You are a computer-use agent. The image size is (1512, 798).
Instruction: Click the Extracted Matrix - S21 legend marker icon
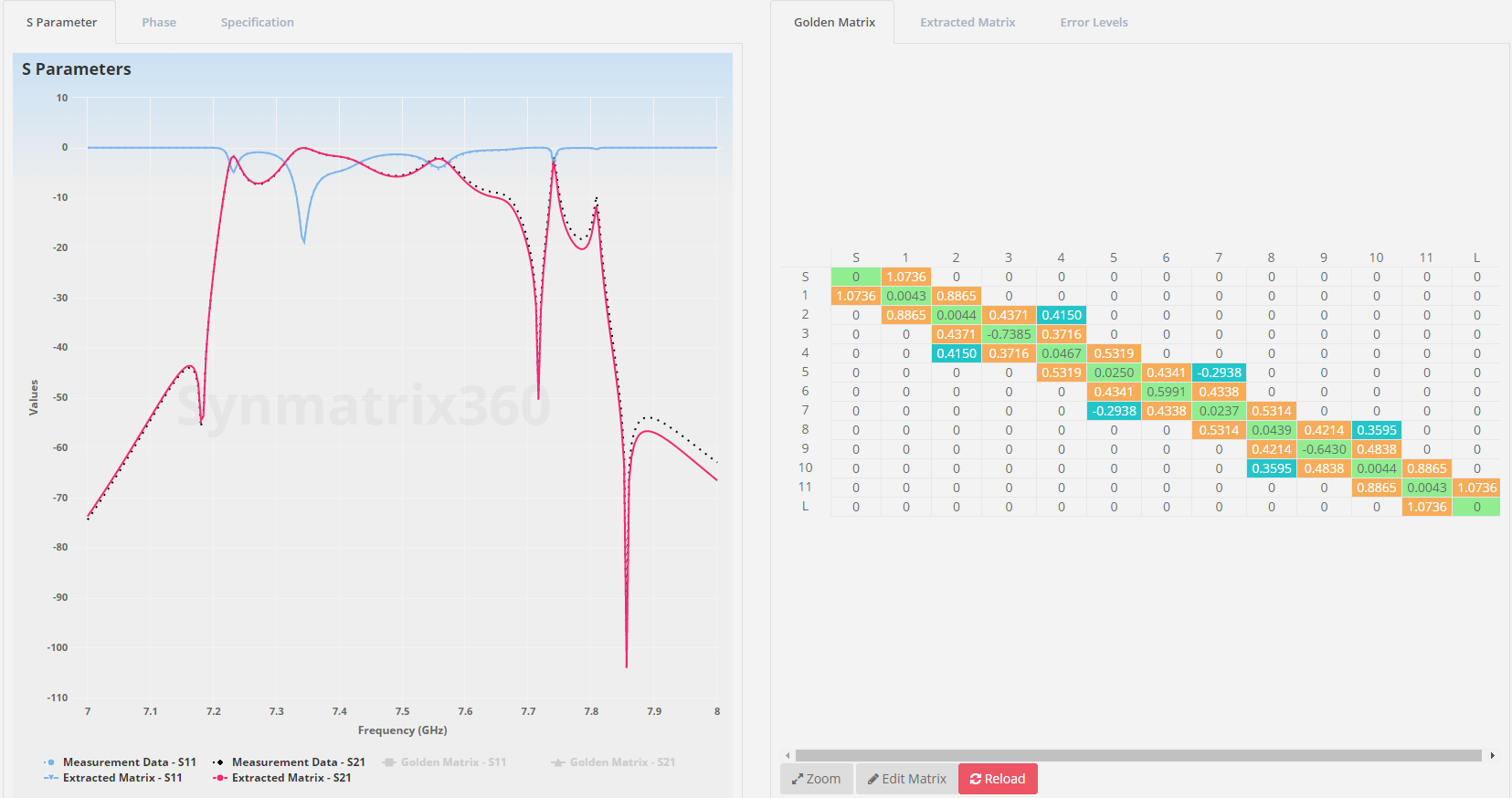pos(219,778)
